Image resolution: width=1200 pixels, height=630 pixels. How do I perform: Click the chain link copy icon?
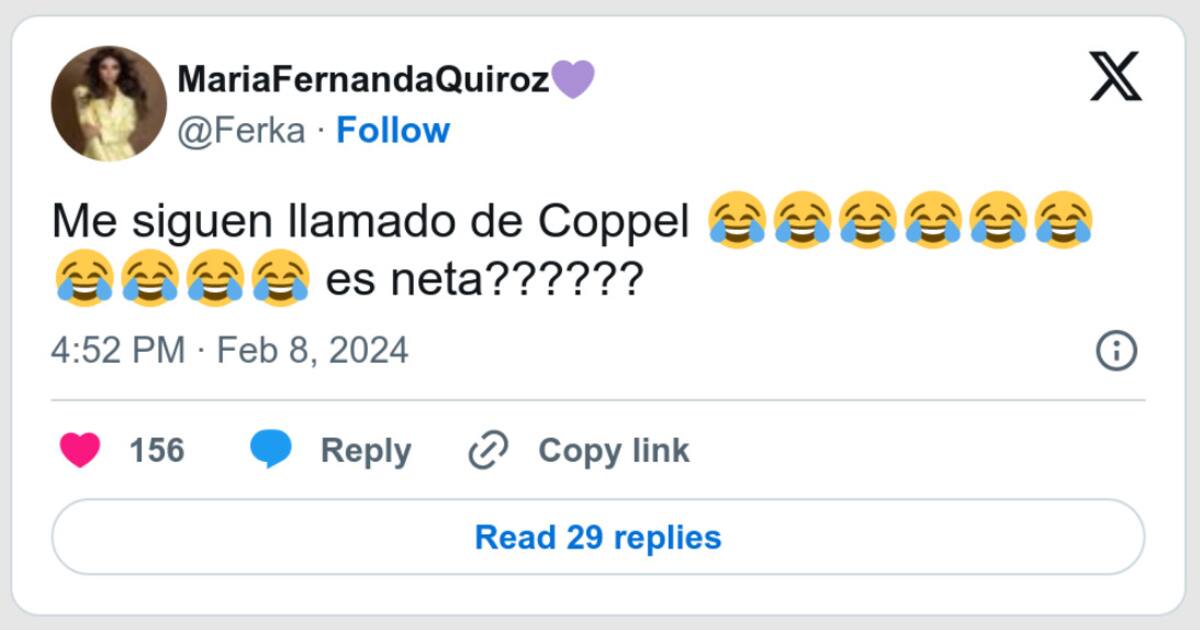click(x=489, y=451)
